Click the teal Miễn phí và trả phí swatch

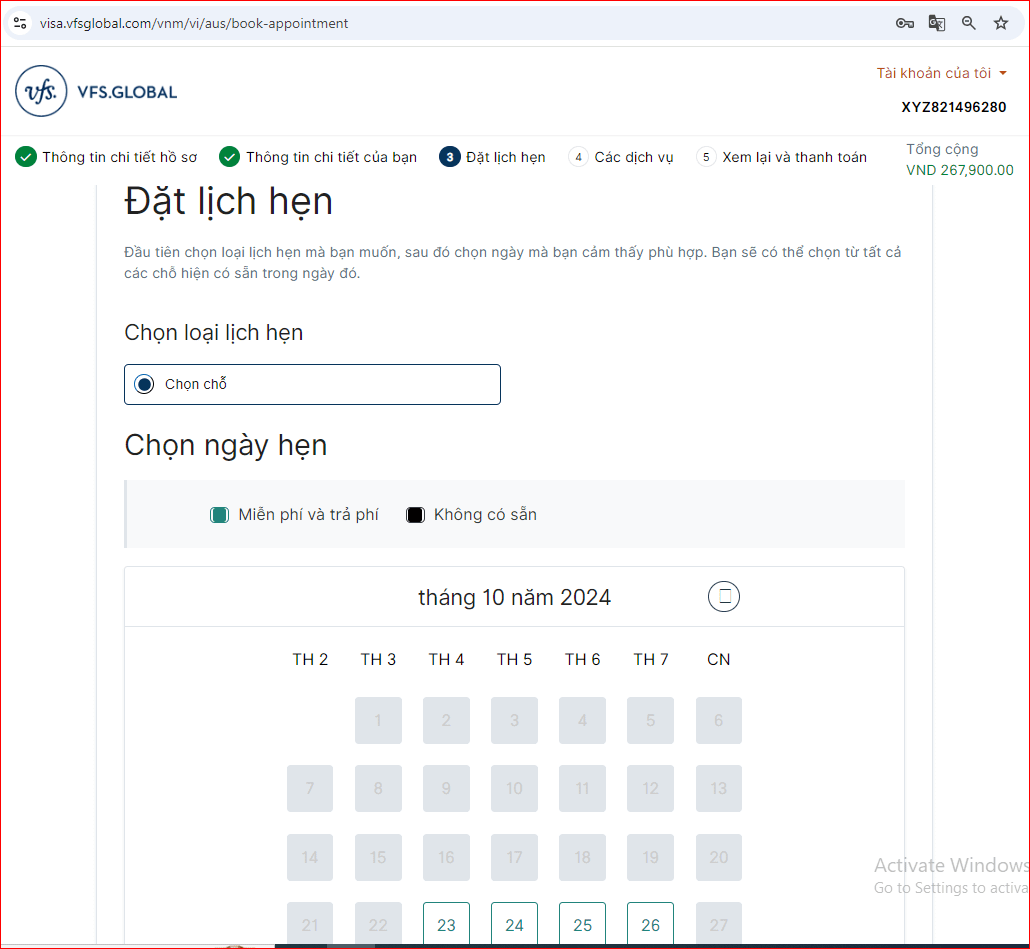219,515
